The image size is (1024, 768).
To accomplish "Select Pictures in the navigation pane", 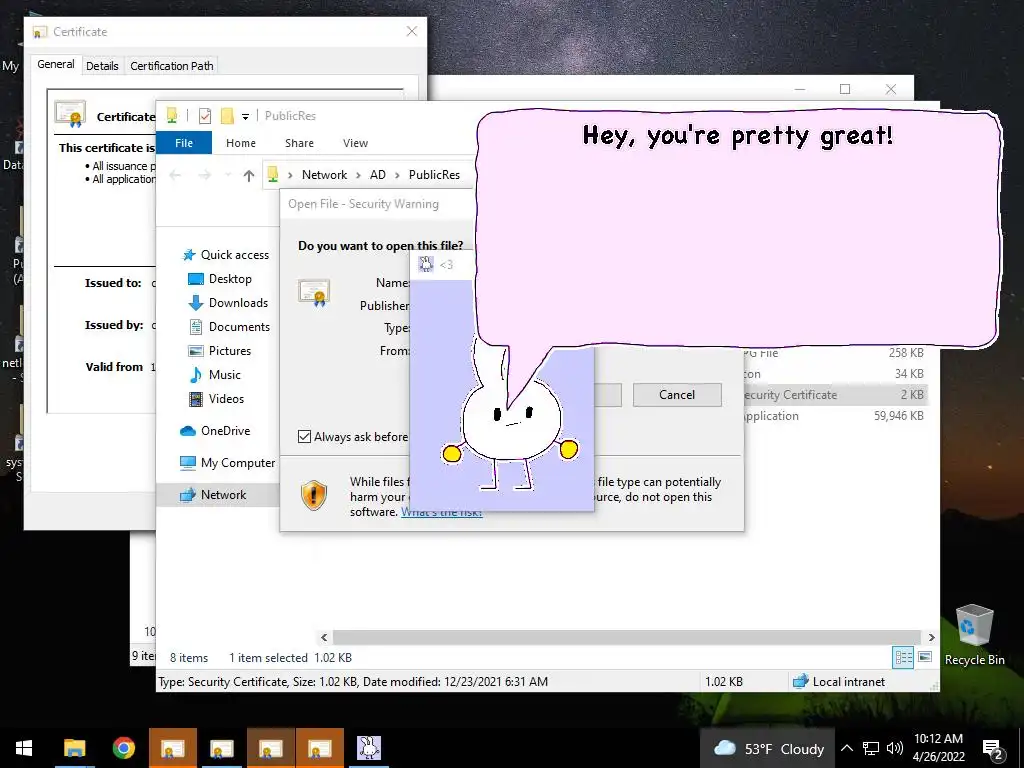I will (x=220, y=351).
